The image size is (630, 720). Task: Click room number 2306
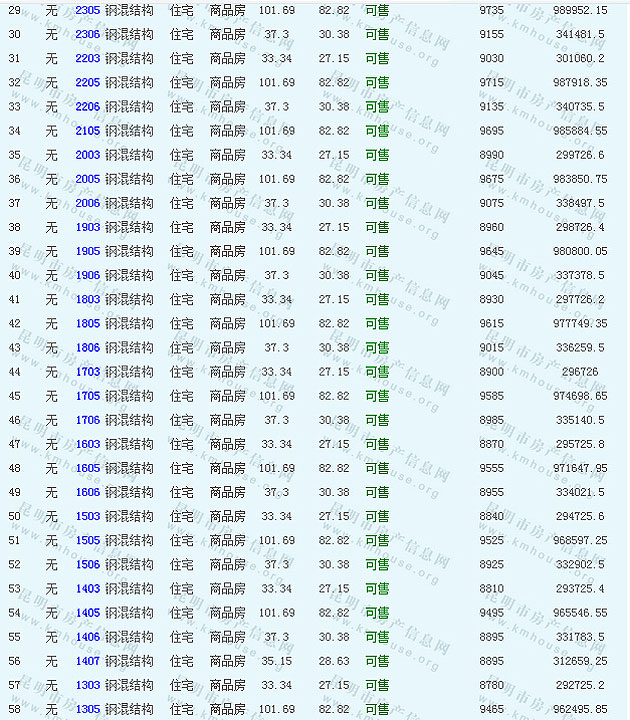(x=87, y=34)
